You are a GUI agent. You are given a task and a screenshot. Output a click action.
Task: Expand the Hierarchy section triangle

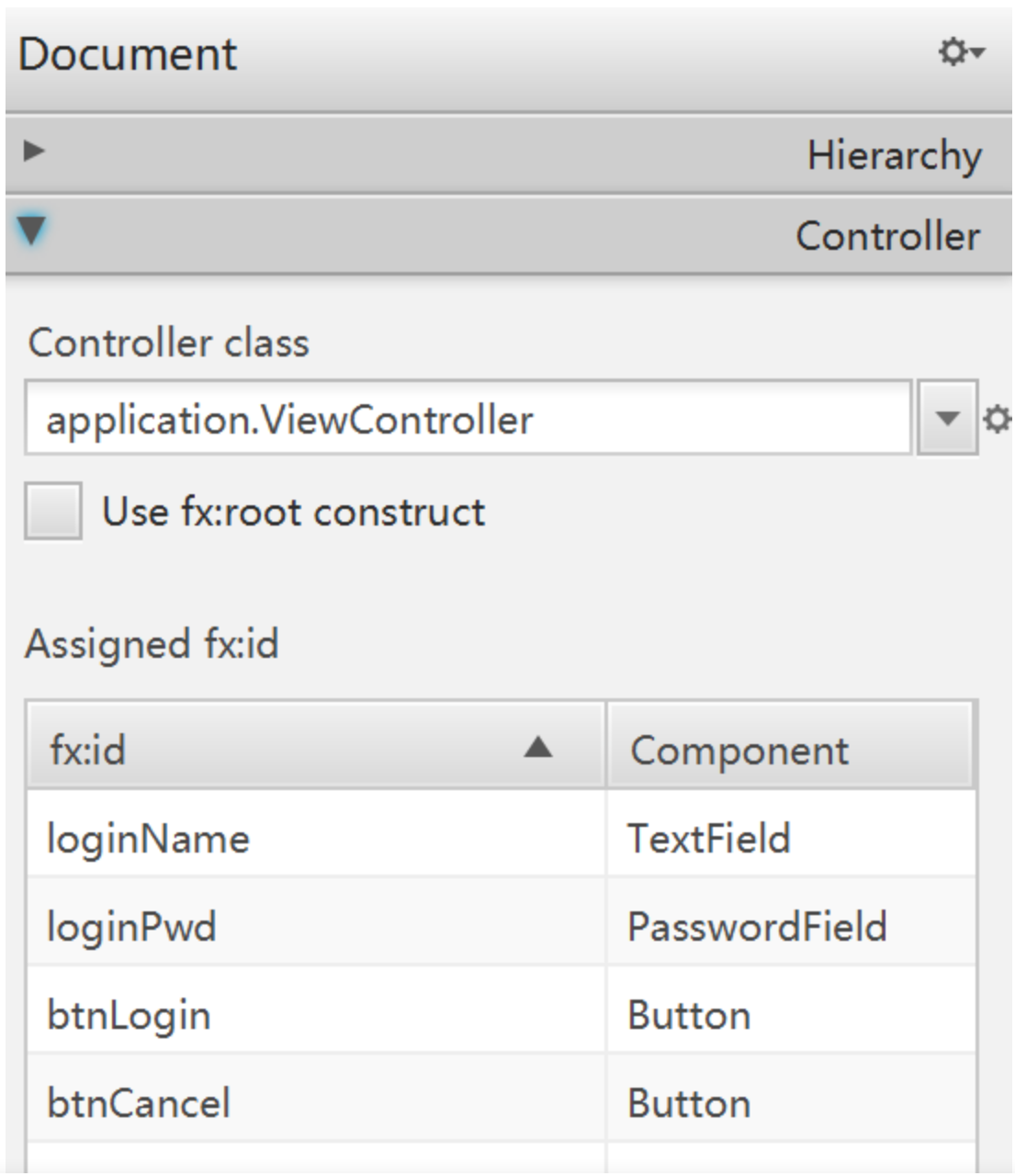[34, 151]
